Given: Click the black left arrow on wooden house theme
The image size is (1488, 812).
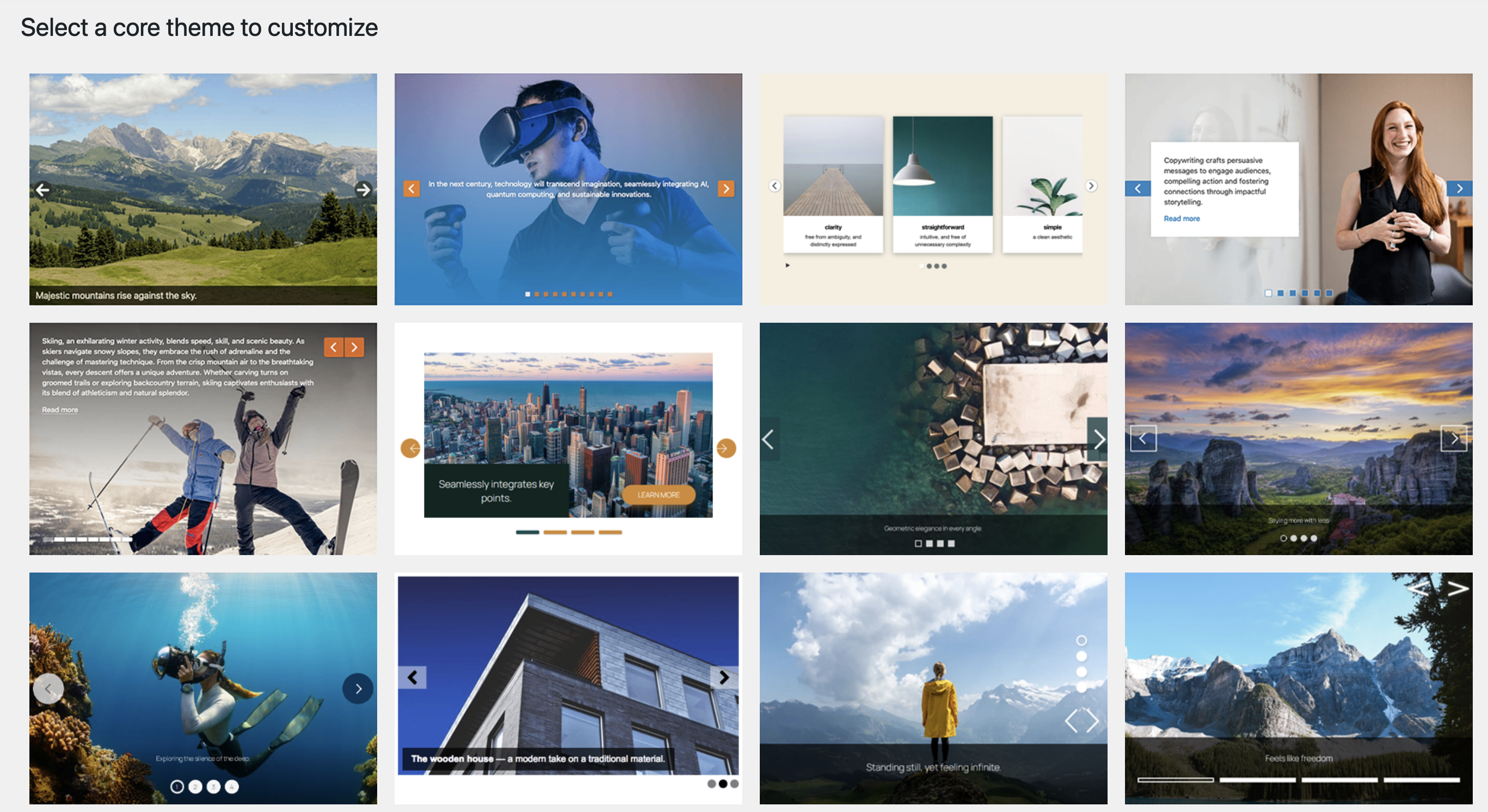Looking at the screenshot, I should tap(413, 678).
